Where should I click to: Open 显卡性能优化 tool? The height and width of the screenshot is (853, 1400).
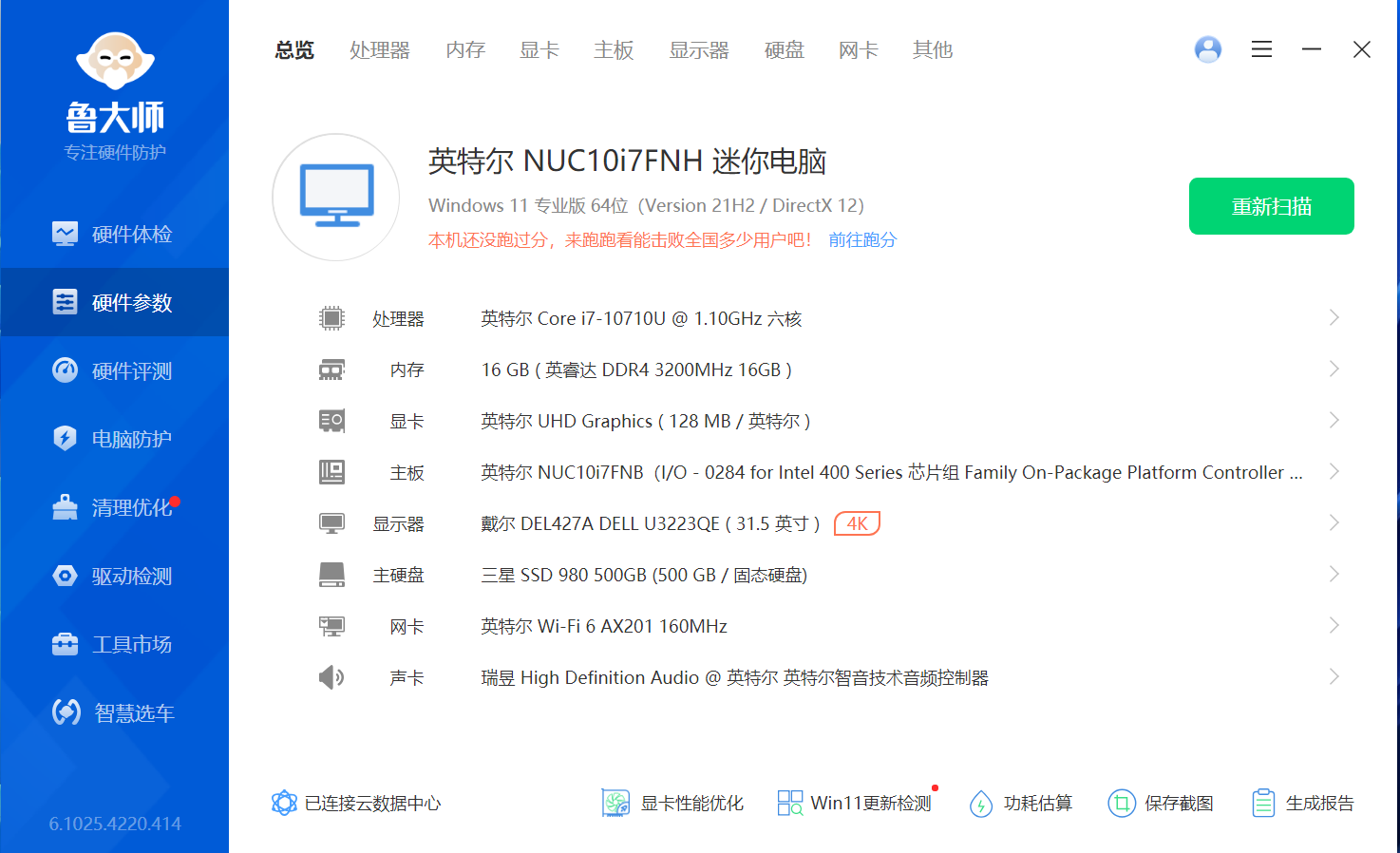[672, 804]
